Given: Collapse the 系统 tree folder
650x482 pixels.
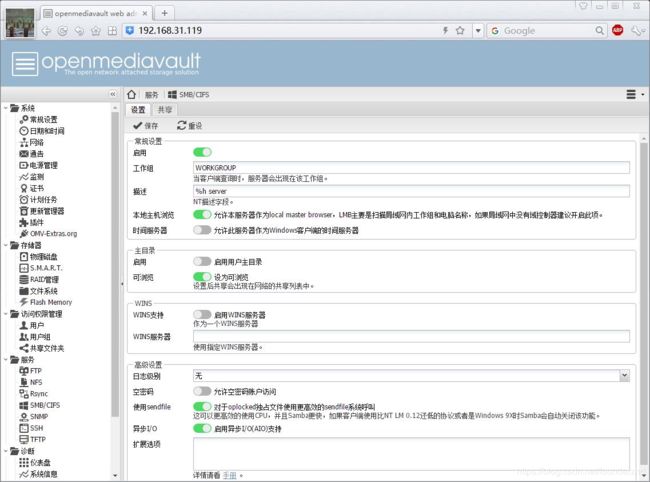Looking at the screenshot, I should [5, 108].
